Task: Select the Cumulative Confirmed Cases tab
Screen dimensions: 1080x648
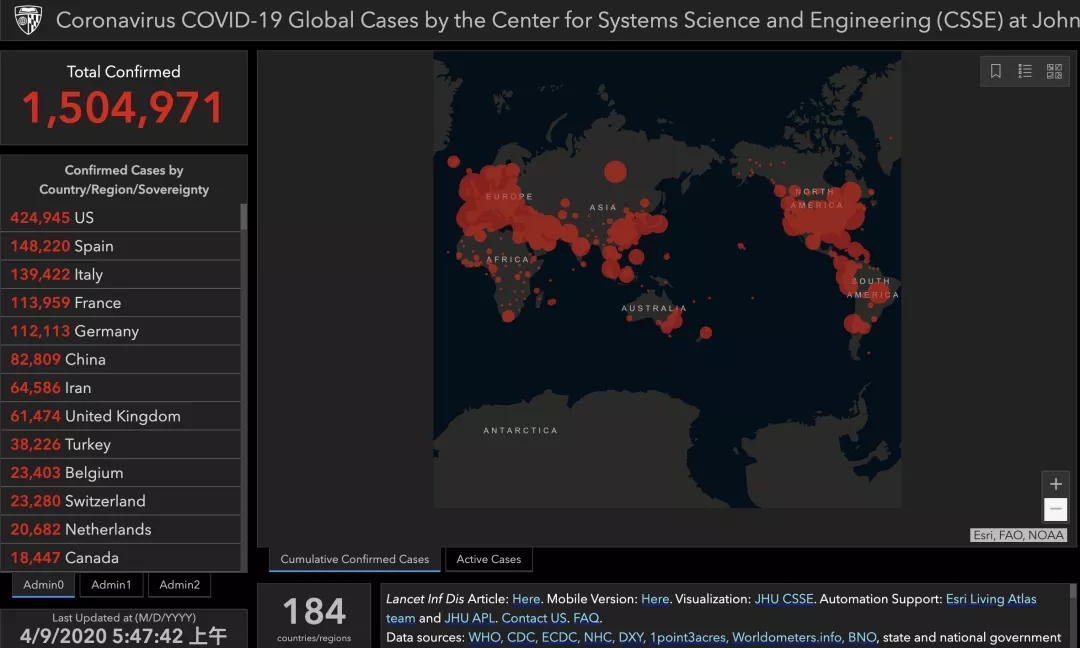Action: (x=354, y=559)
